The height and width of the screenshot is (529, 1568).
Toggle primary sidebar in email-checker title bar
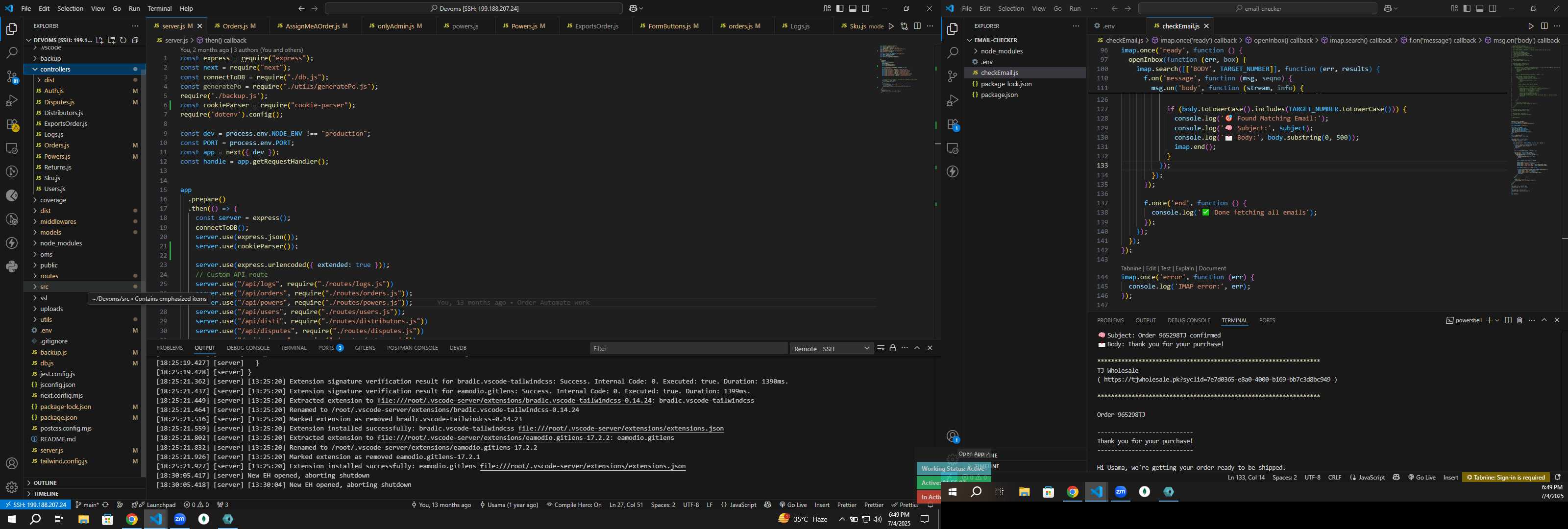1467,8
